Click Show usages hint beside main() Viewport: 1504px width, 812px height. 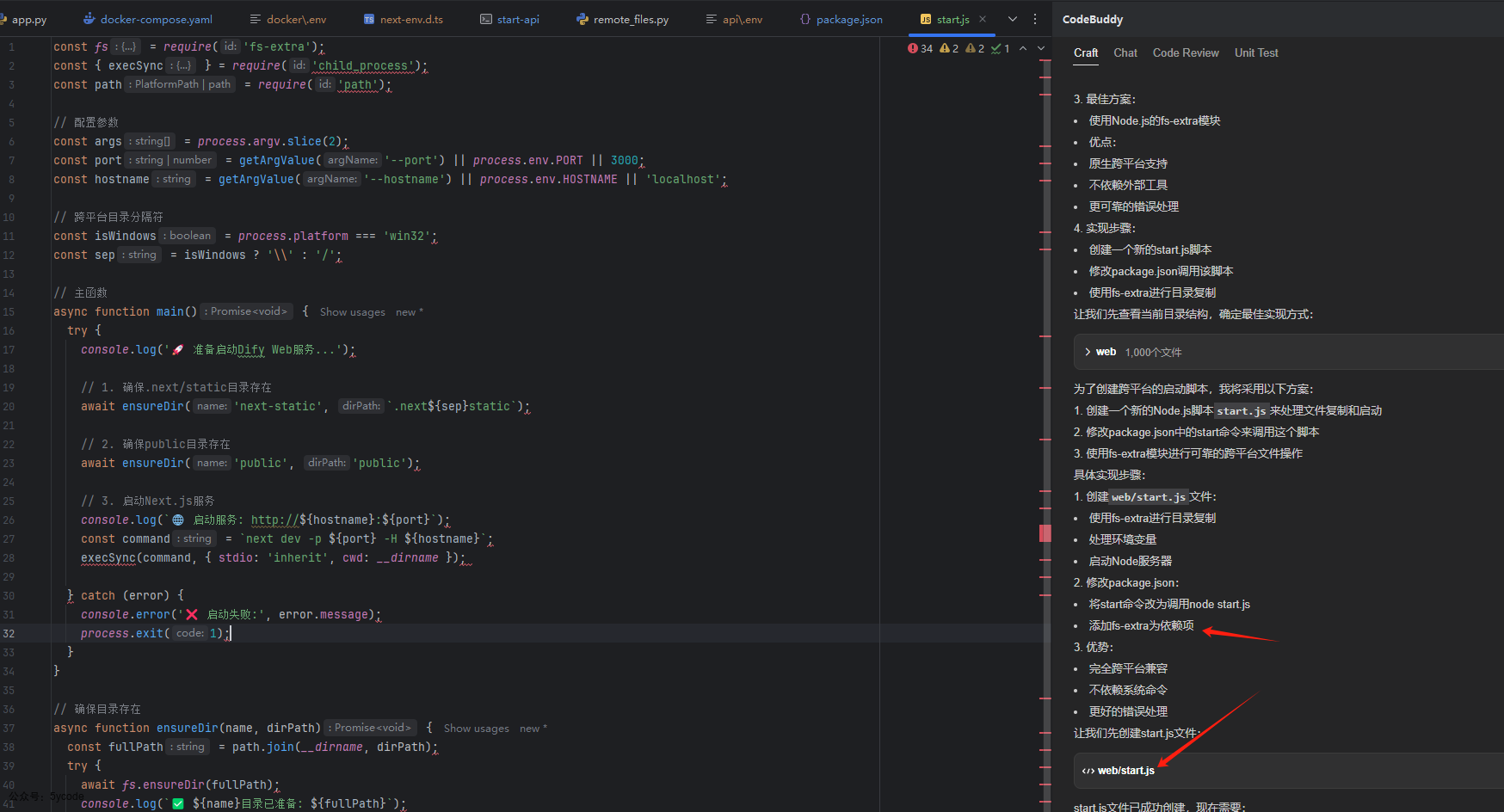(353, 312)
